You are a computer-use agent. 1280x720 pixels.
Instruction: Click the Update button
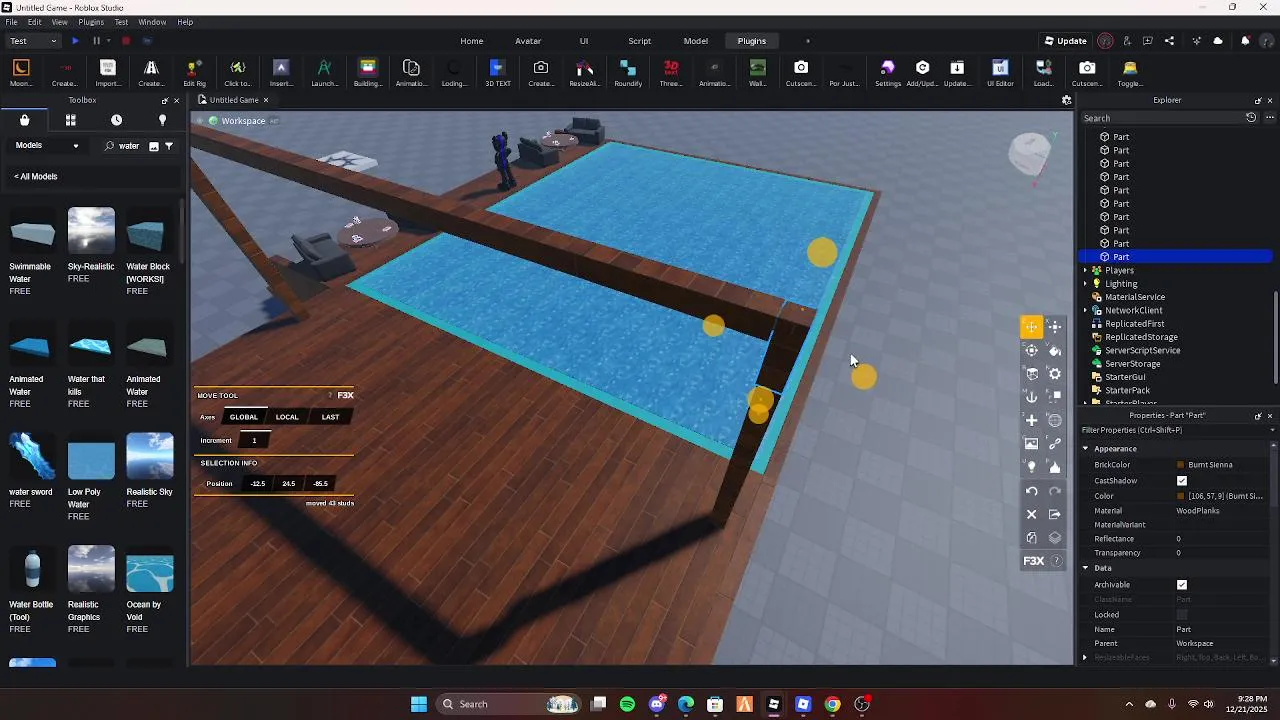(1065, 41)
